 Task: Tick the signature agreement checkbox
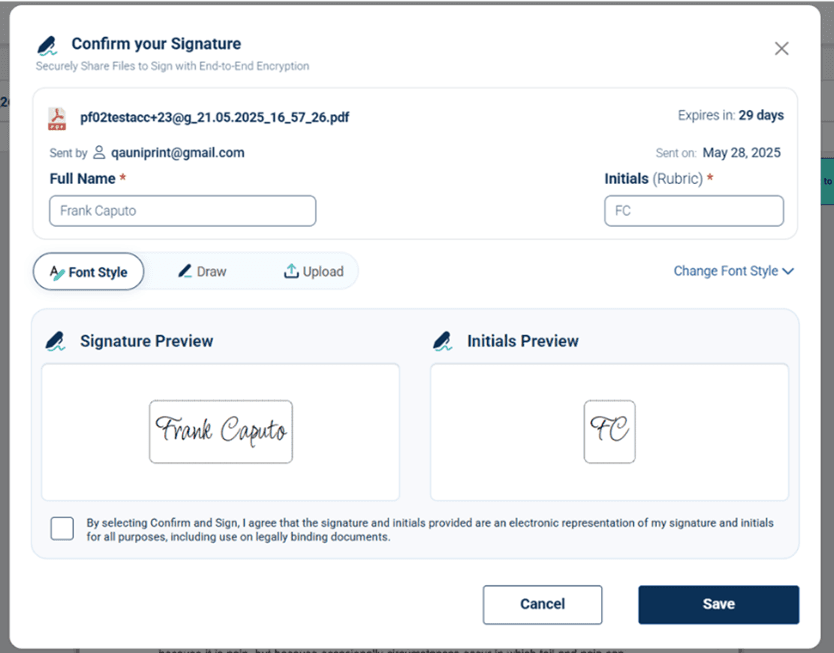coord(62,529)
